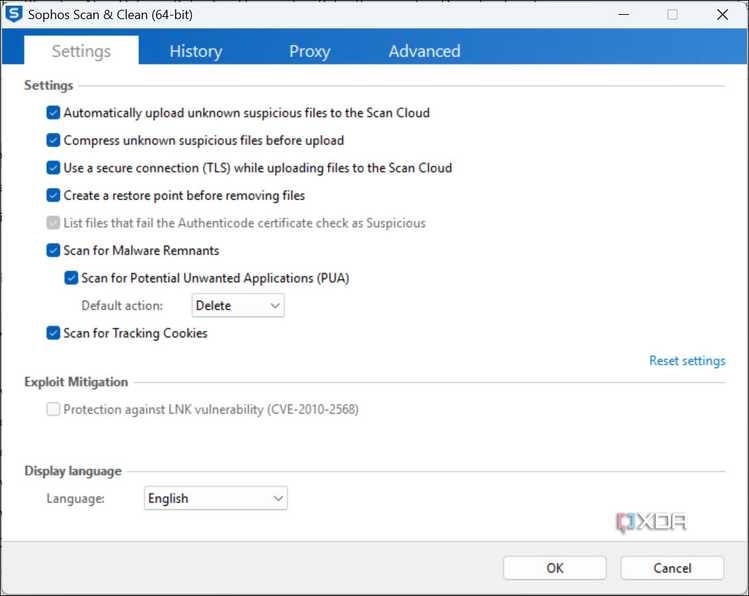Click the 'Exploit Mitigation' section heading
749x596 pixels.
pyautogui.click(x=76, y=382)
